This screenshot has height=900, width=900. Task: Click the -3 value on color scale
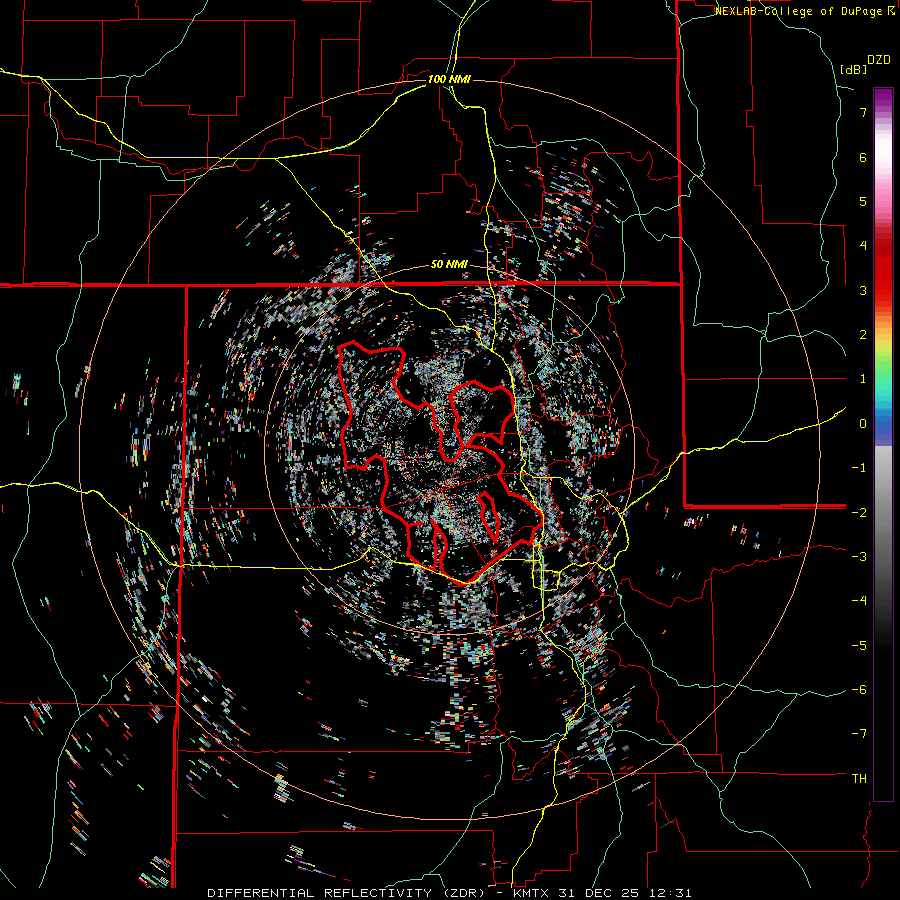859,557
